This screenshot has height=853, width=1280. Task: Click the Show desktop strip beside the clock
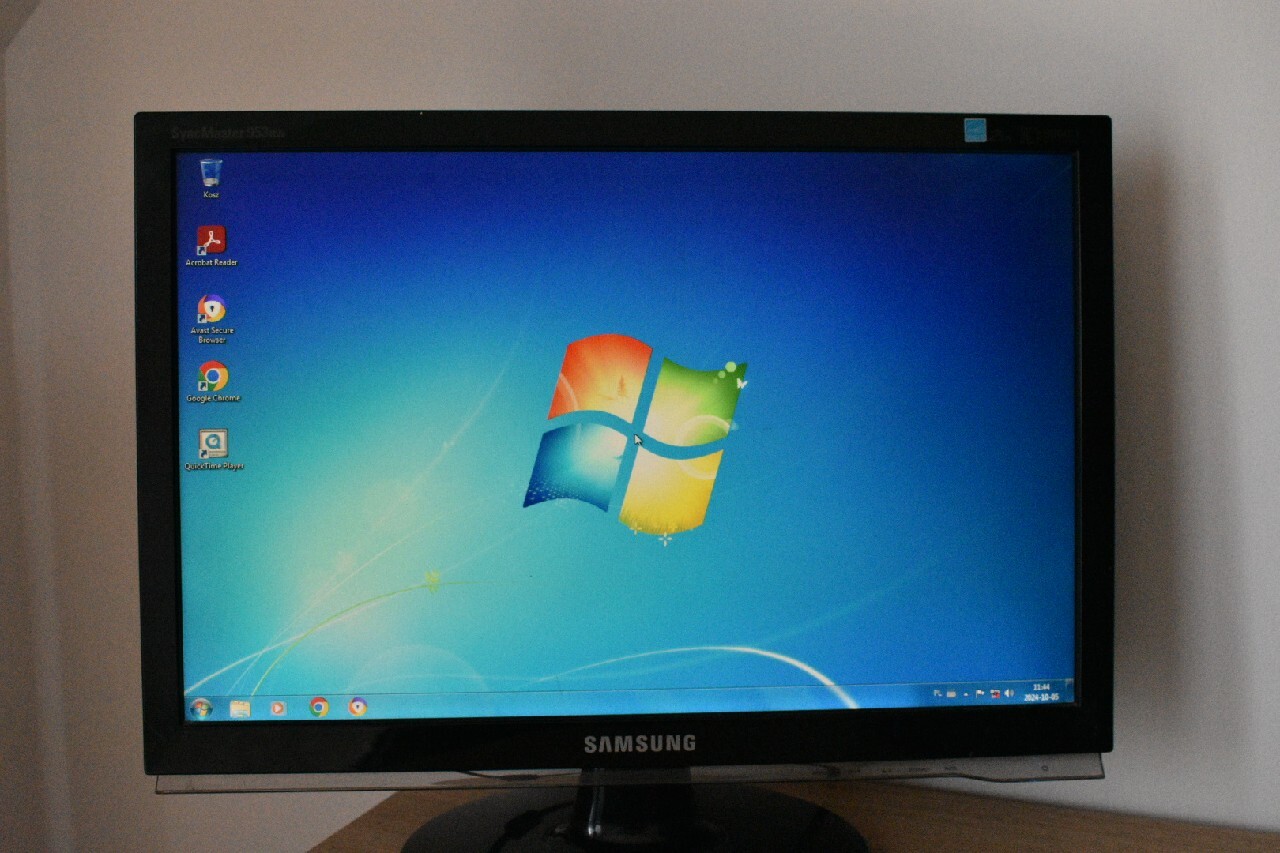click(x=1070, y=692)
